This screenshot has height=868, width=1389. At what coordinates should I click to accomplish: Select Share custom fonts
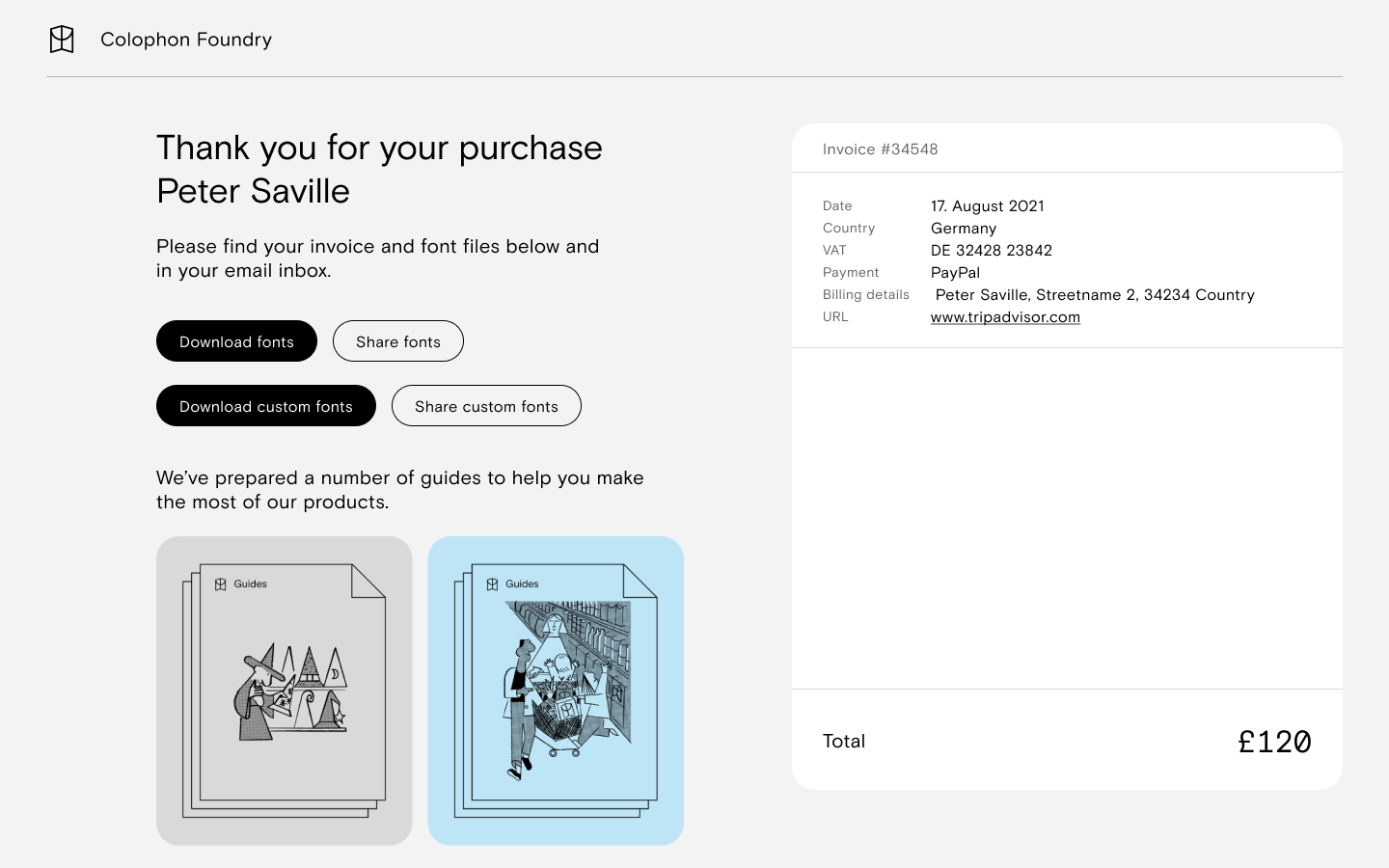[x=486, y=406]
